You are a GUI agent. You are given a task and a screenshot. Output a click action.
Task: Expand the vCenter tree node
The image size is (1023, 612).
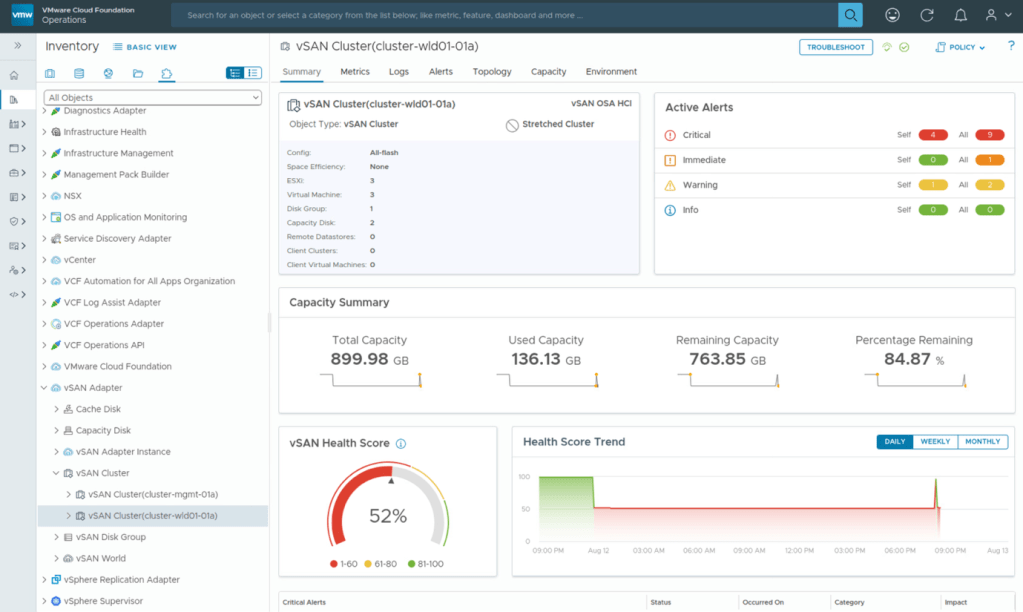(x=44, y=260)
